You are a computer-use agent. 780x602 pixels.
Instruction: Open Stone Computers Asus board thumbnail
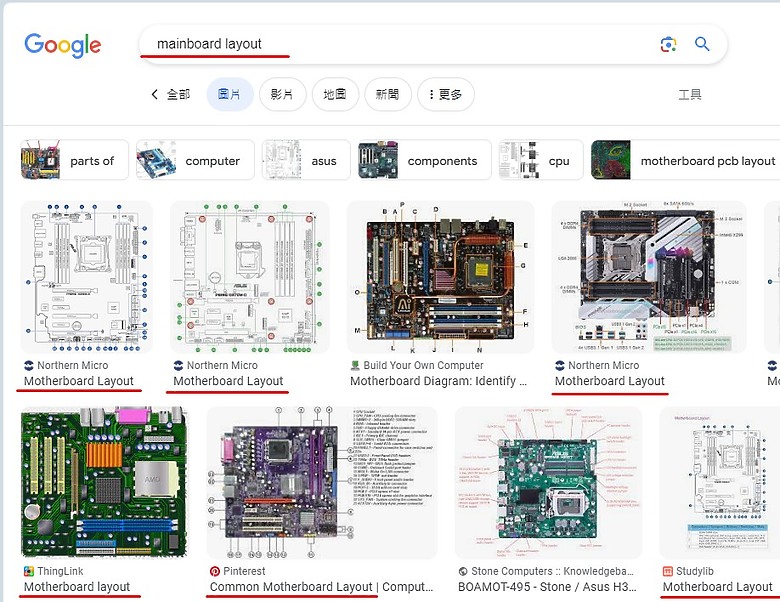[548, 483]
